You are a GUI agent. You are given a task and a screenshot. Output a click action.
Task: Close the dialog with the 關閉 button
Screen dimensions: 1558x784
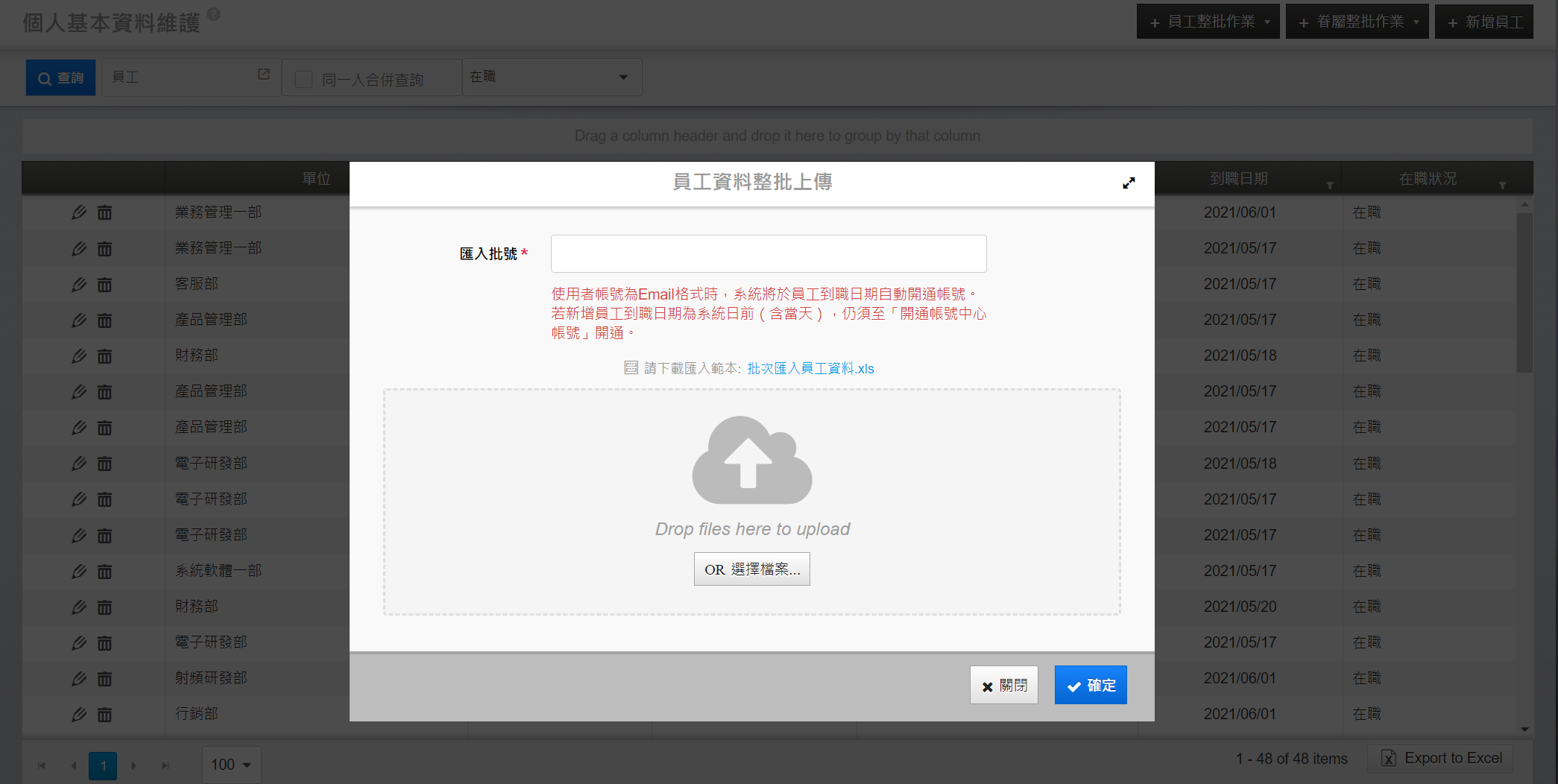coord(1003,685)
